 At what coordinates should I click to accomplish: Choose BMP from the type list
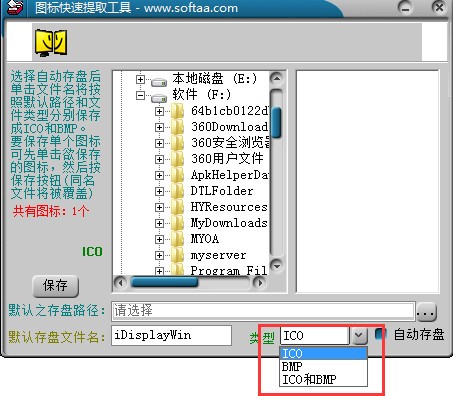pyautogui.click(x=323, y=366)
